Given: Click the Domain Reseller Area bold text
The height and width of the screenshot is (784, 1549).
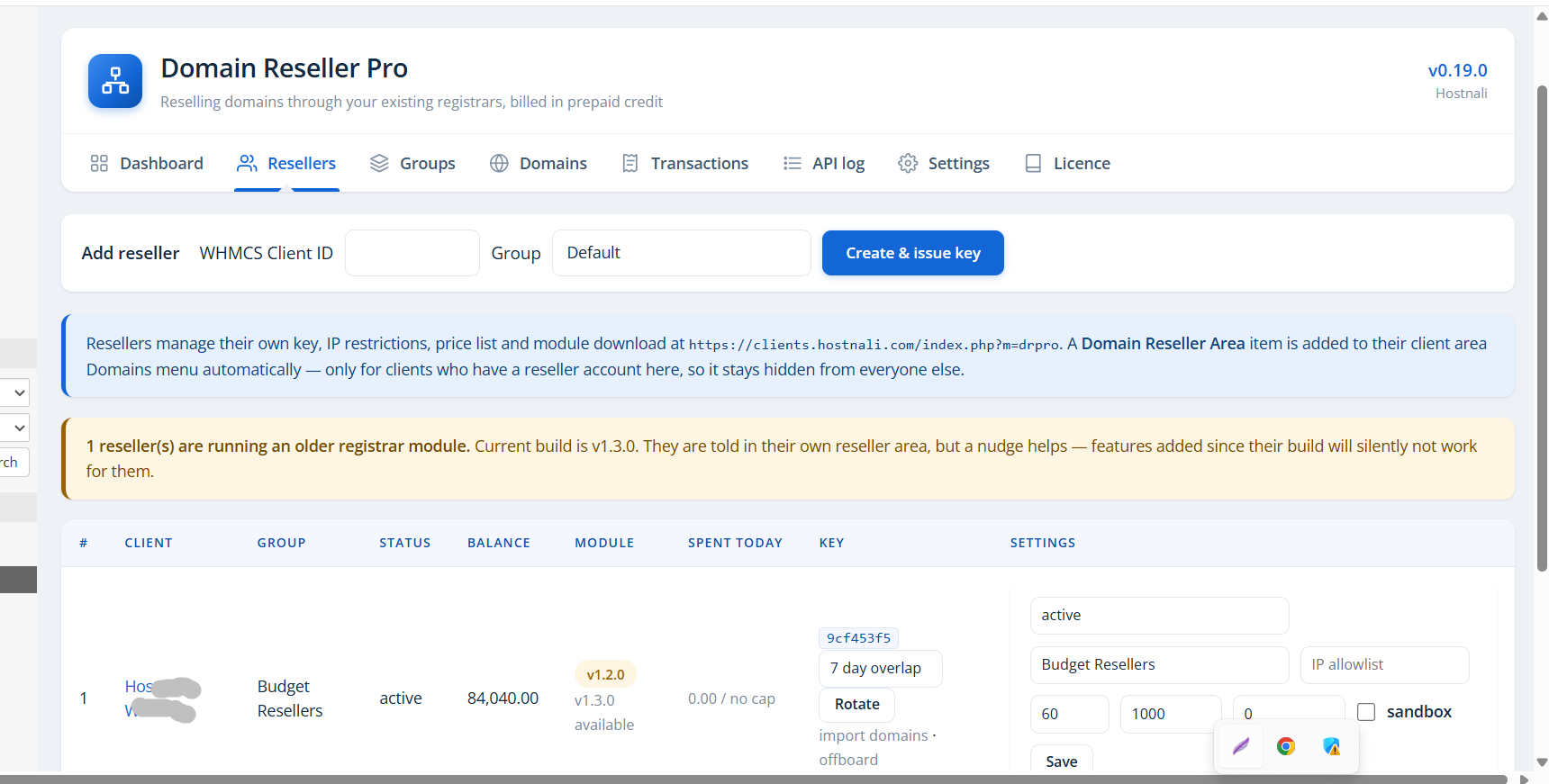Looking at the screenshot, I should [1163, 344].
